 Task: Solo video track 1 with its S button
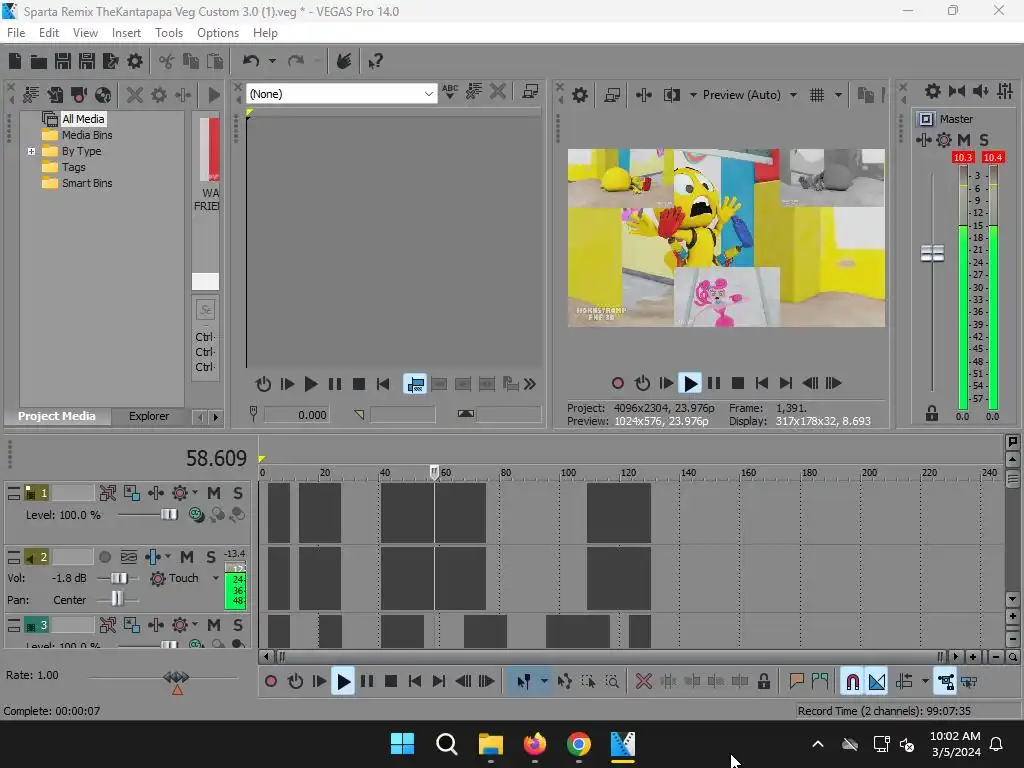point(238,493)
